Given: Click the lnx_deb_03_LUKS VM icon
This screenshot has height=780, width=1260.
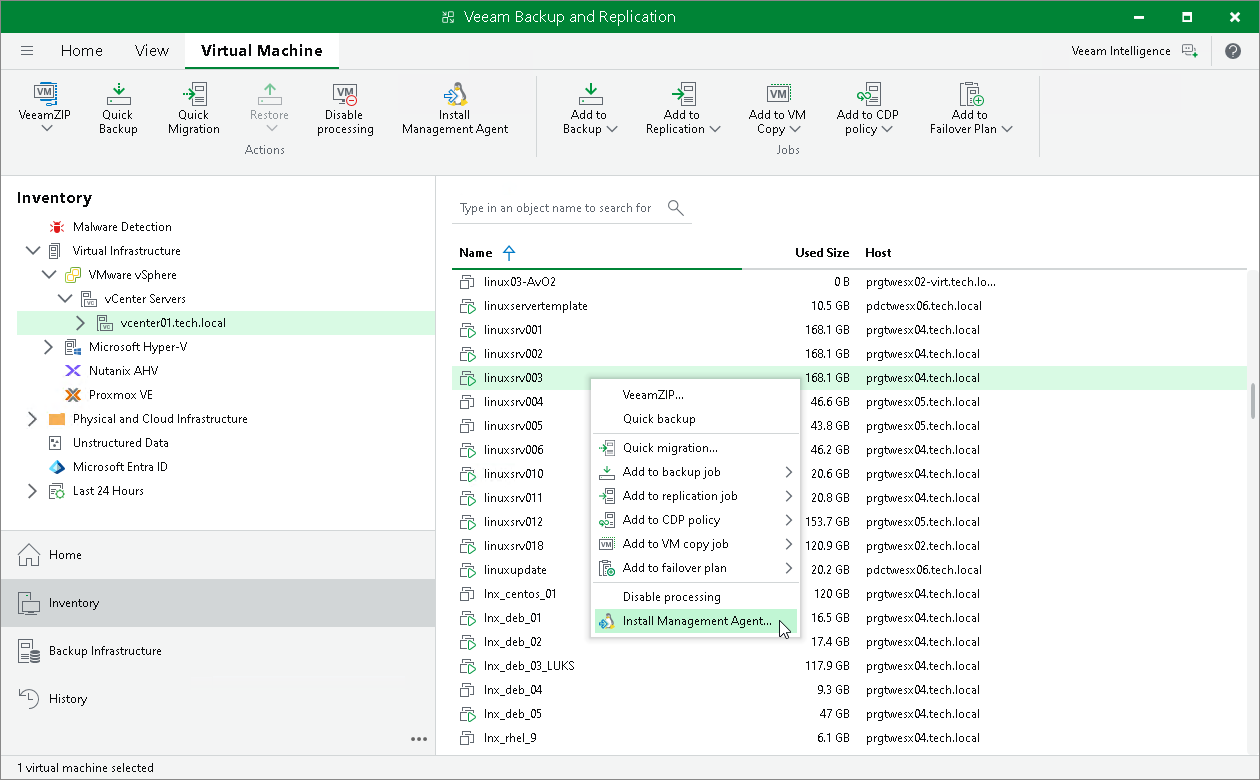Looking at the screenshot, I should [467, 666].
